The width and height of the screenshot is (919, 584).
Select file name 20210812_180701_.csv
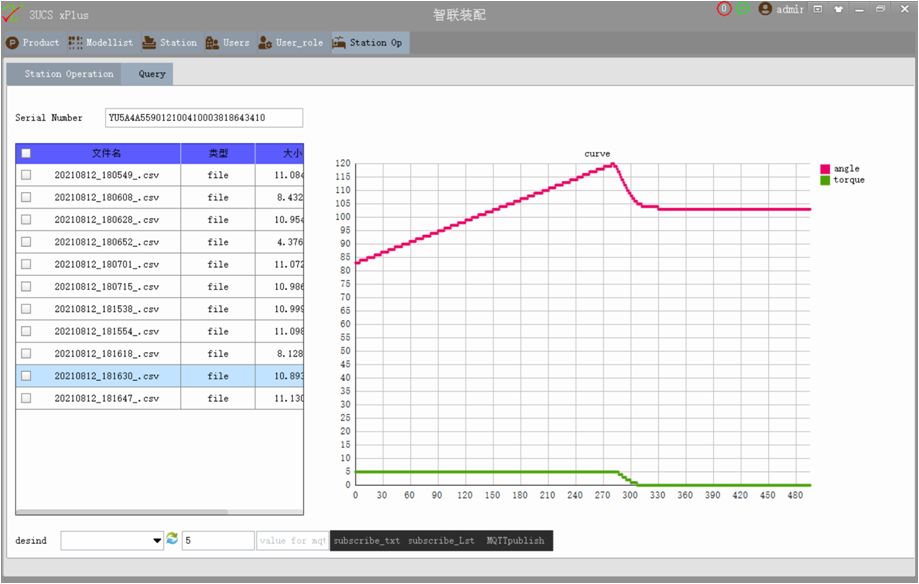pyautogui.click(x=107, y=264)
